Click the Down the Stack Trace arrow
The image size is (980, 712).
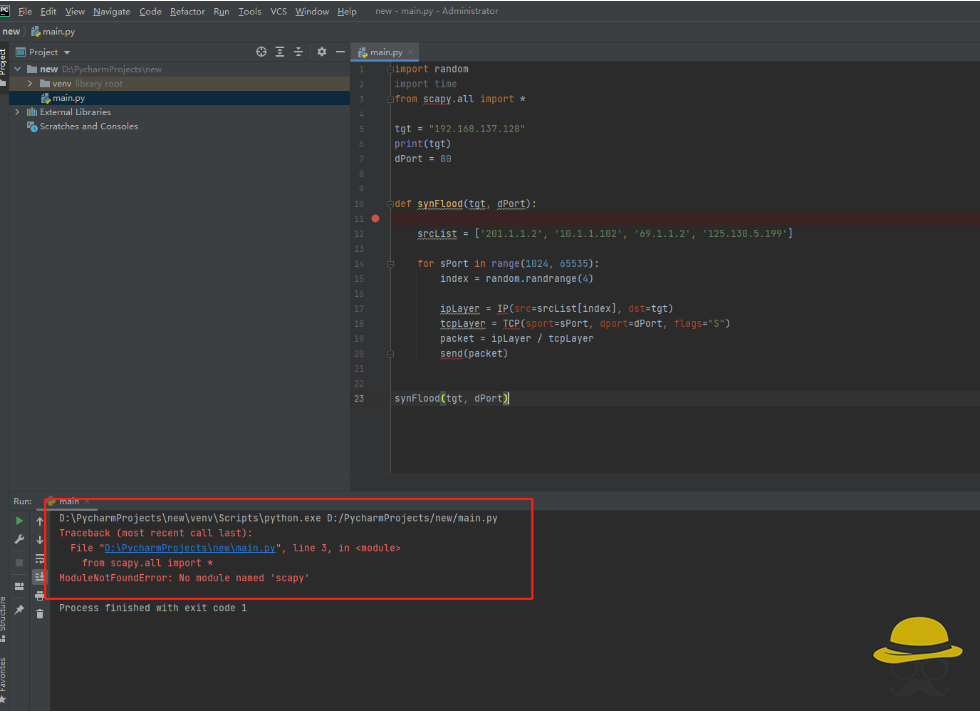(40, 539)
